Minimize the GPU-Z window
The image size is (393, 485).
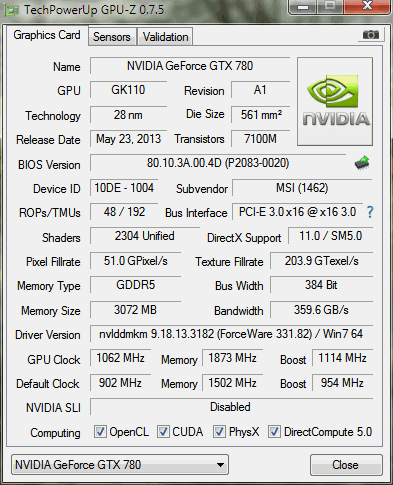point(303,7)
